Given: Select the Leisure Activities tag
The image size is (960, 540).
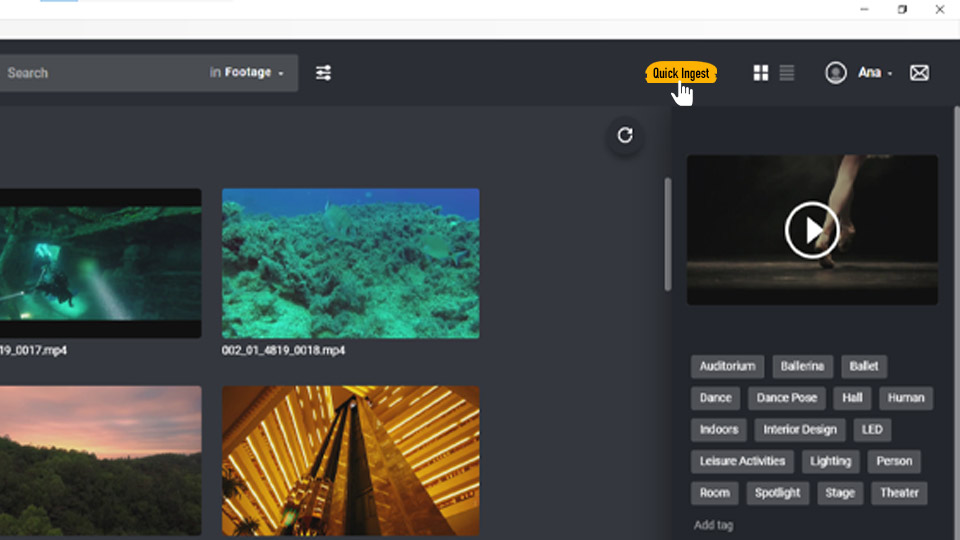Looking at the screenshot, I should pos(743,461).
